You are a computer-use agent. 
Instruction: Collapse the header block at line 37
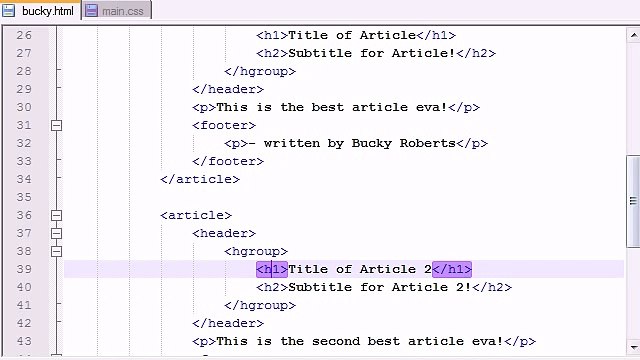57,233
